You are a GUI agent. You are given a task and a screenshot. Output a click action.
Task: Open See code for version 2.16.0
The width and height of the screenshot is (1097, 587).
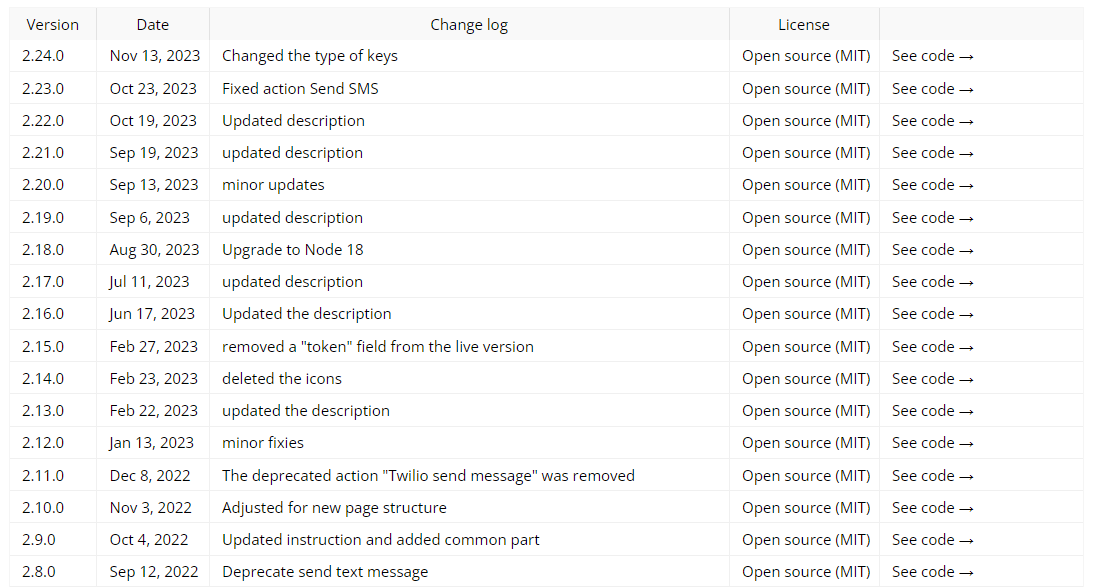[x=932, y=314]
